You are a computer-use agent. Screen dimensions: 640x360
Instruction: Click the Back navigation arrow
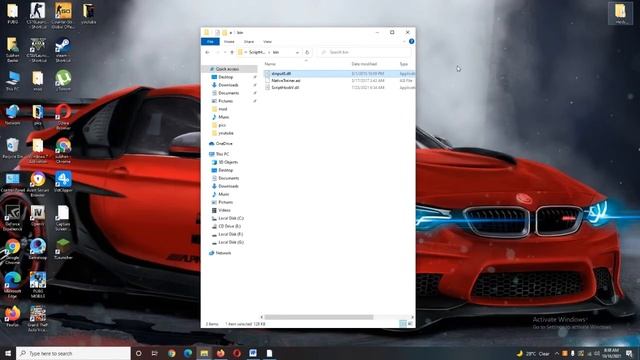click(207, 52)
